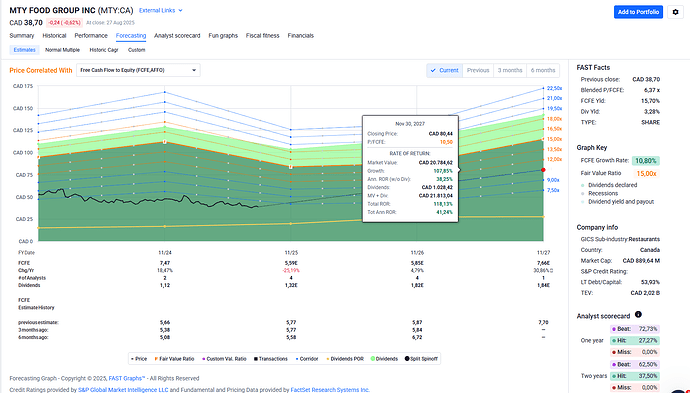Viewport: 690px width, 393px height.
Task: Click the Add to Portfolio button
Action: tap(638, 12)
